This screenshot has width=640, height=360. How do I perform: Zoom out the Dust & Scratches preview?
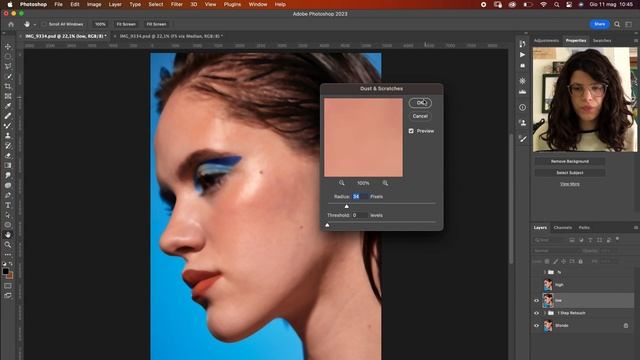(x=342, y=183)
